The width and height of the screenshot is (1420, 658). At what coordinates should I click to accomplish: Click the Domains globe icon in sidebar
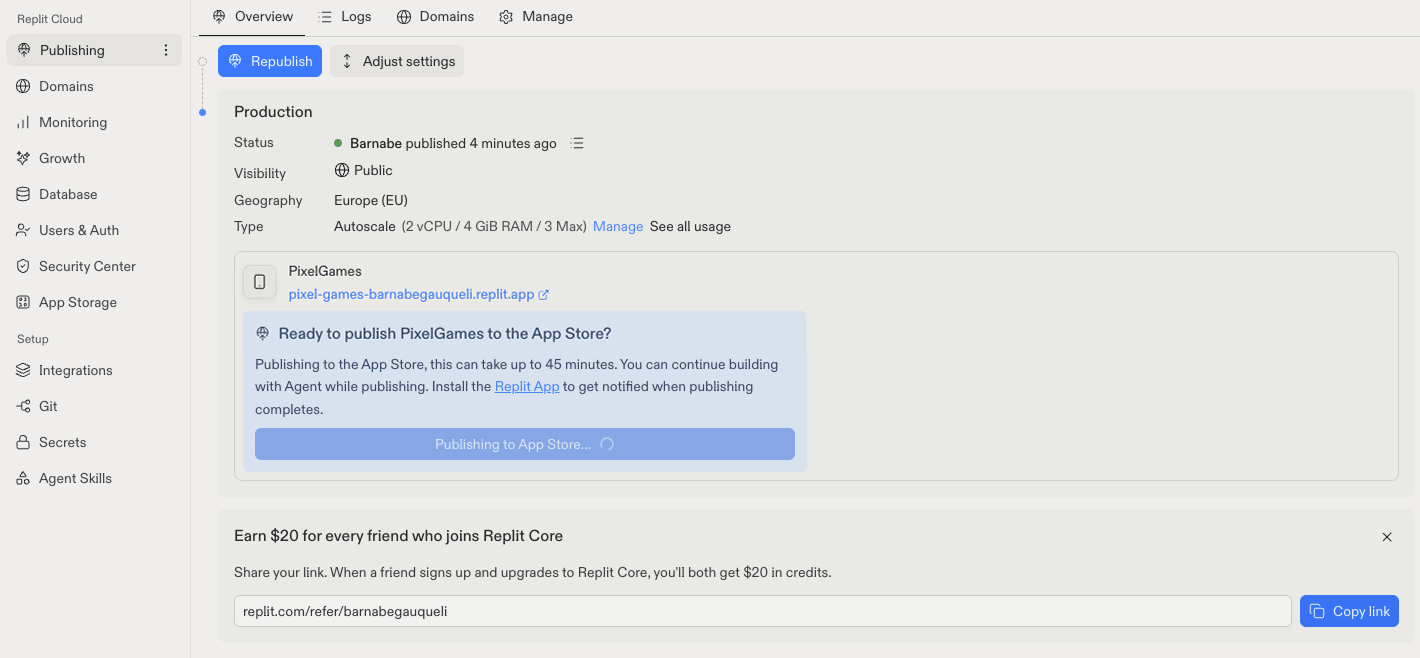coord(23,86)
